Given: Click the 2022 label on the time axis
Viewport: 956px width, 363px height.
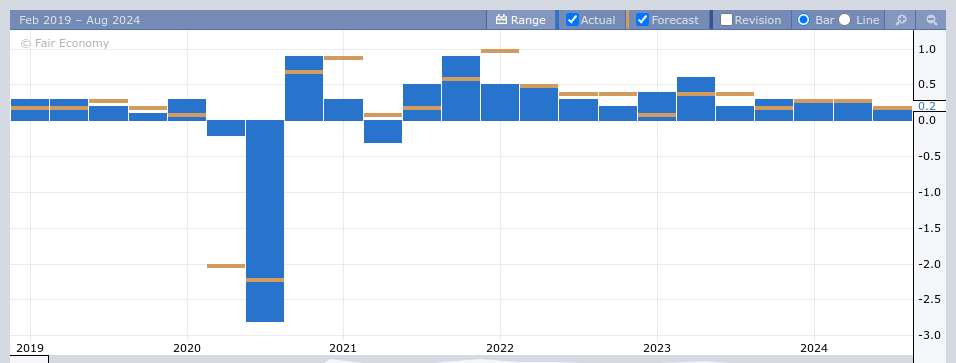Looking at the screenshot, I should point(500,348).
